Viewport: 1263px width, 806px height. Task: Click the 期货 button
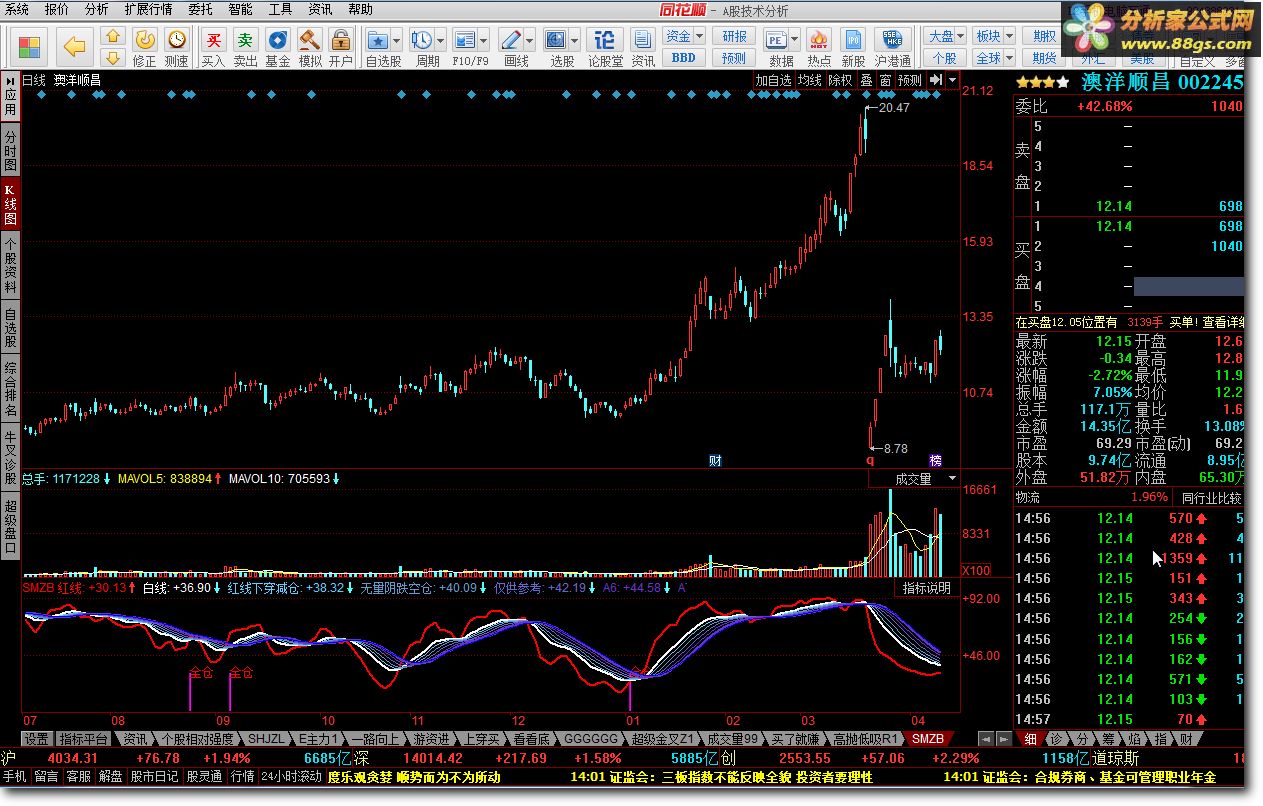(x=1045, y=58)
